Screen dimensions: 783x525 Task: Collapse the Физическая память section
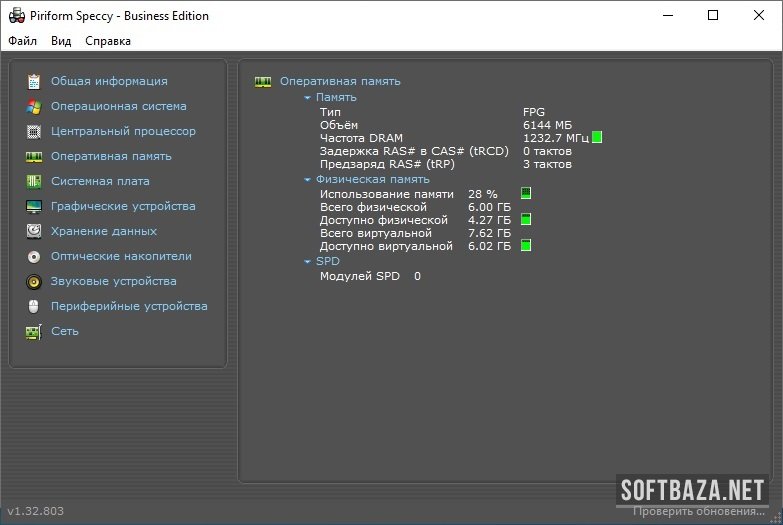[x=308, y=180]
